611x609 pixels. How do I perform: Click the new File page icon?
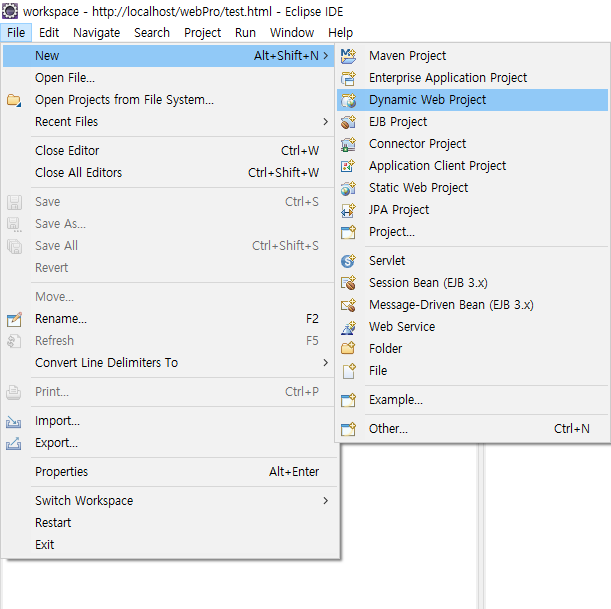point(348,371)
